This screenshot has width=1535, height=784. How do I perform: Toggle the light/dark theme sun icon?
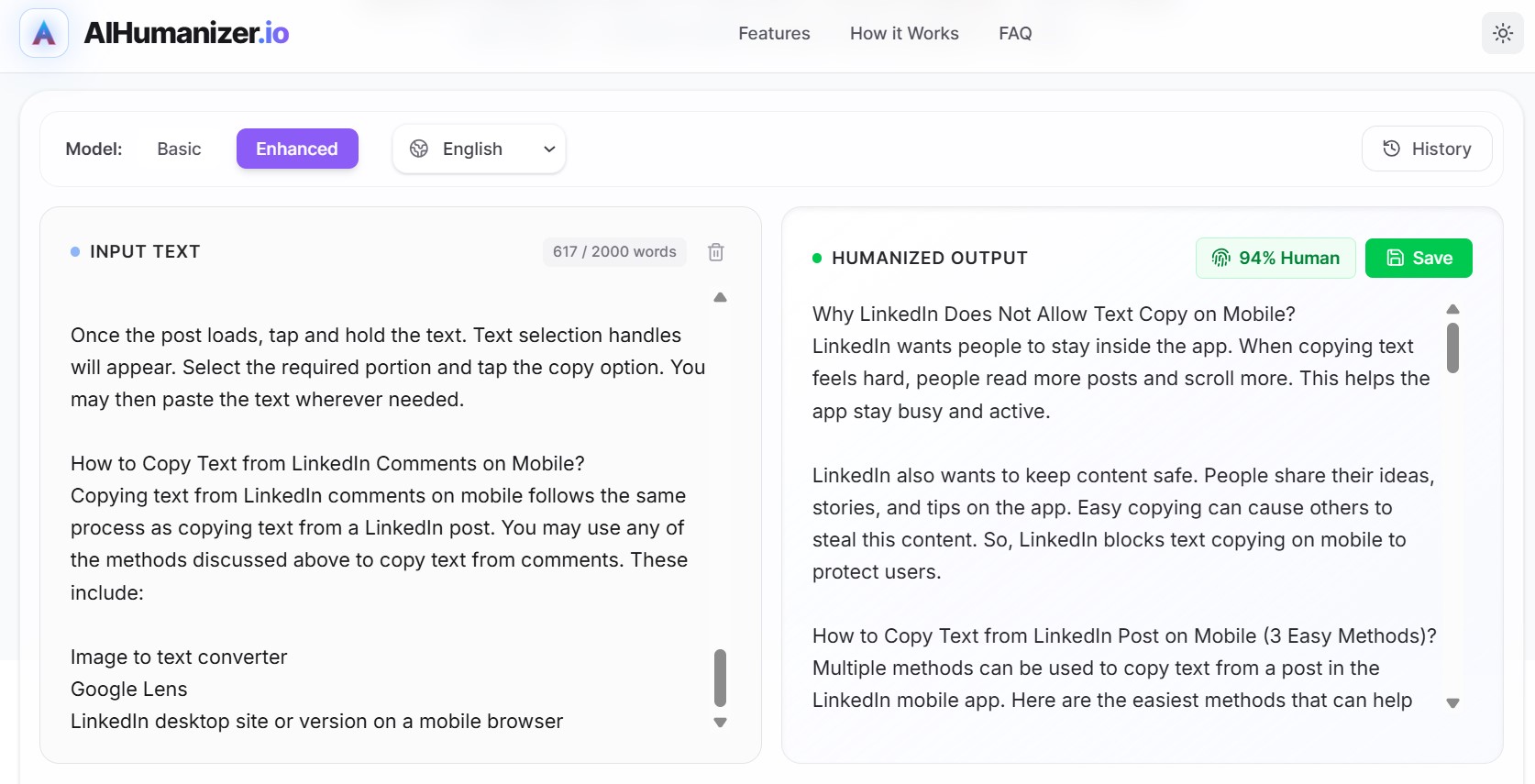pyautogui.click(x=1503, y=33)
